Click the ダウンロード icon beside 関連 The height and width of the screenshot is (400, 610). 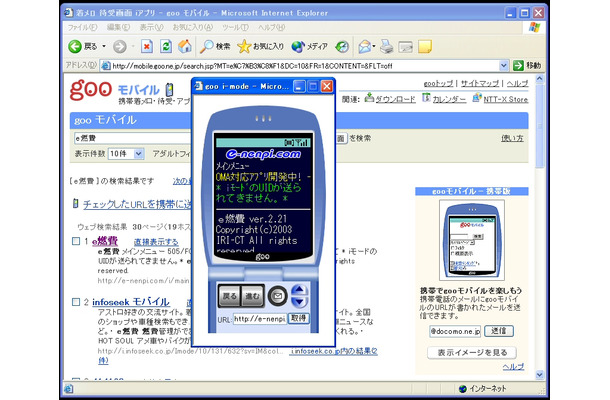(369, 97)
